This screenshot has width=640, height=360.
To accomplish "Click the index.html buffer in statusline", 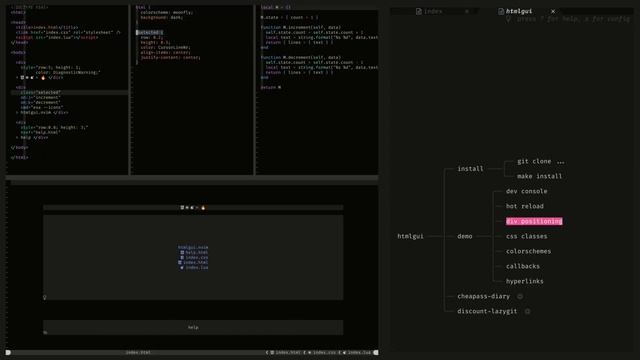I will point(285,352).
